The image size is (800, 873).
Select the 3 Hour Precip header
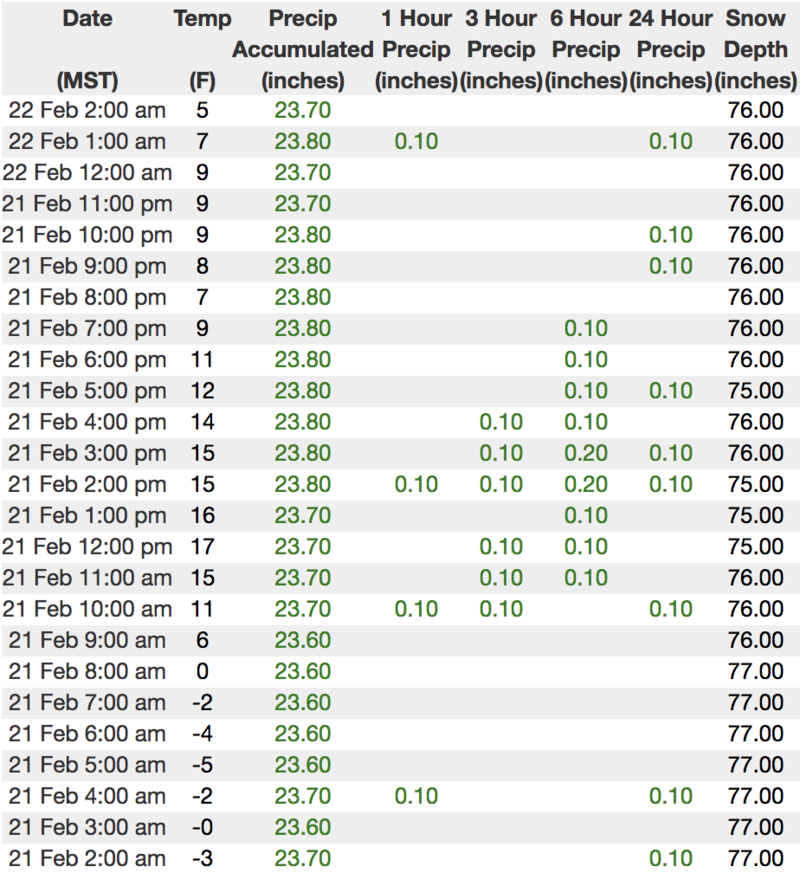tap(501, 49)
